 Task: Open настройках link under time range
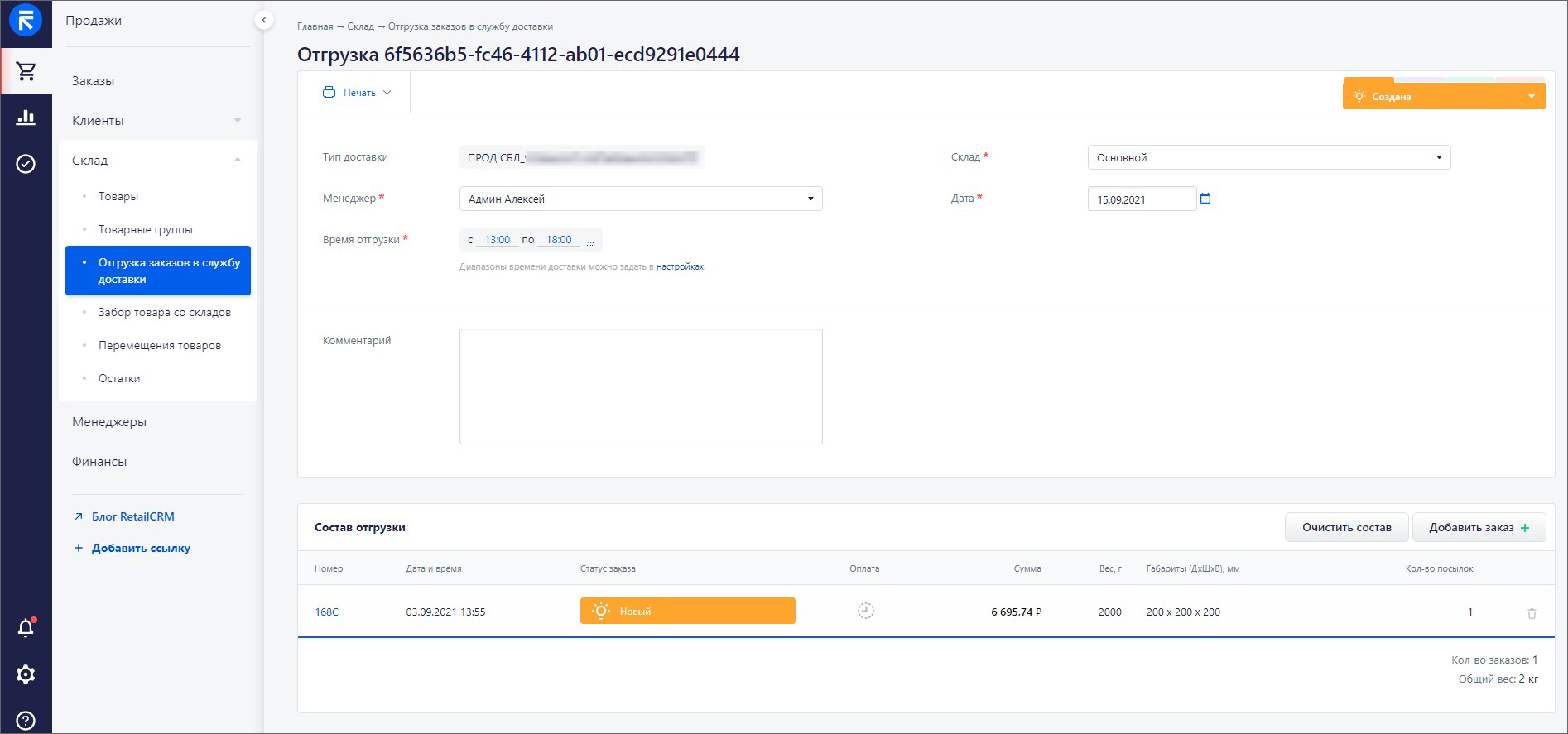coord(680,266)
